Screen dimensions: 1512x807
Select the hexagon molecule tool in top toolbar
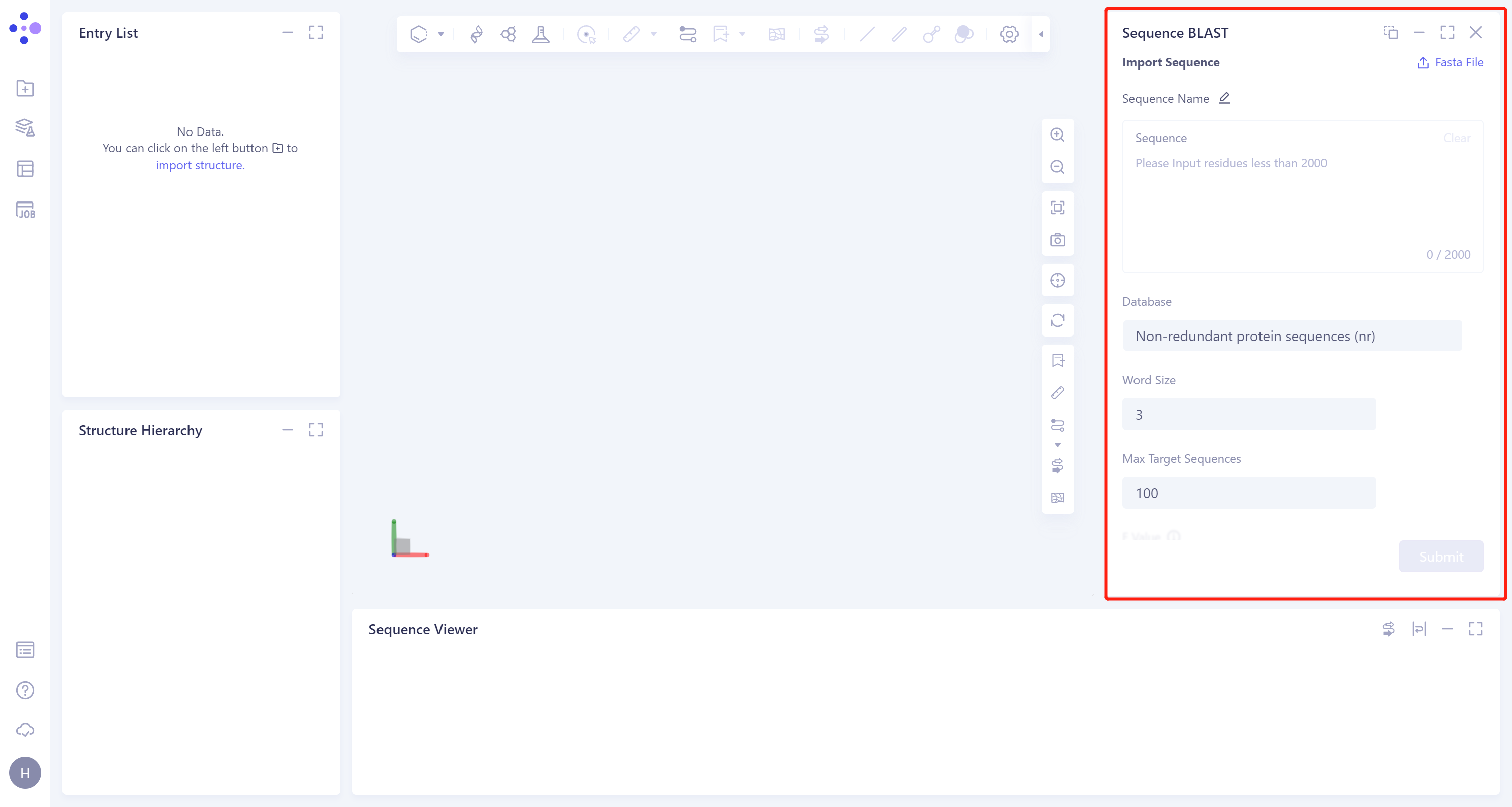pos(418,34)
